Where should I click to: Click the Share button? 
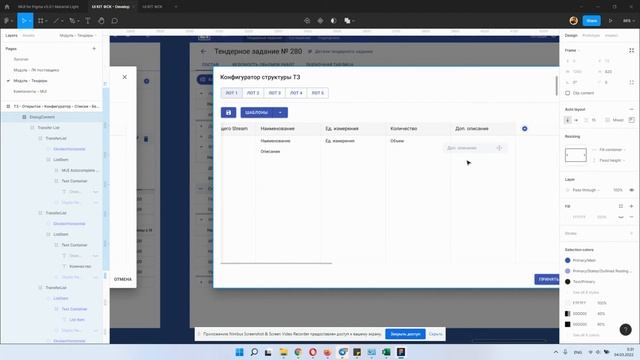pos(591,20)
